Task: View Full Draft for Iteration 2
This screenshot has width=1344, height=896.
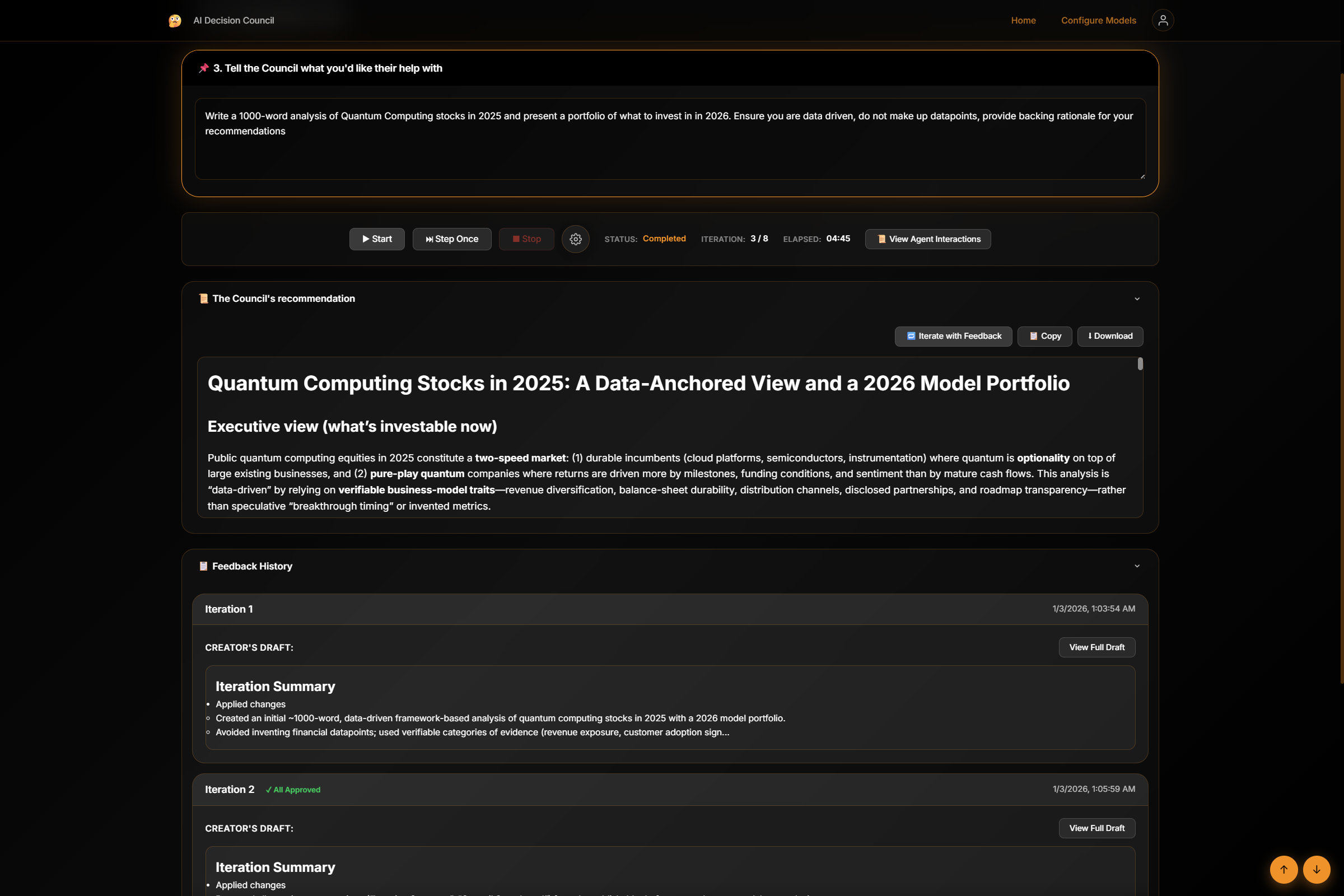Action: (x=1096, y=828)
